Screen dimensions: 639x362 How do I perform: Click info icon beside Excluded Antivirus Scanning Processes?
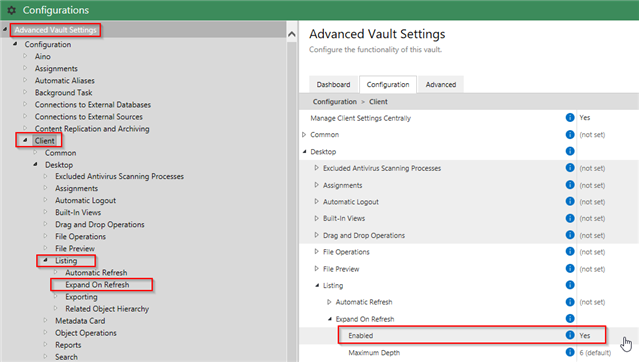click(570, 168)
